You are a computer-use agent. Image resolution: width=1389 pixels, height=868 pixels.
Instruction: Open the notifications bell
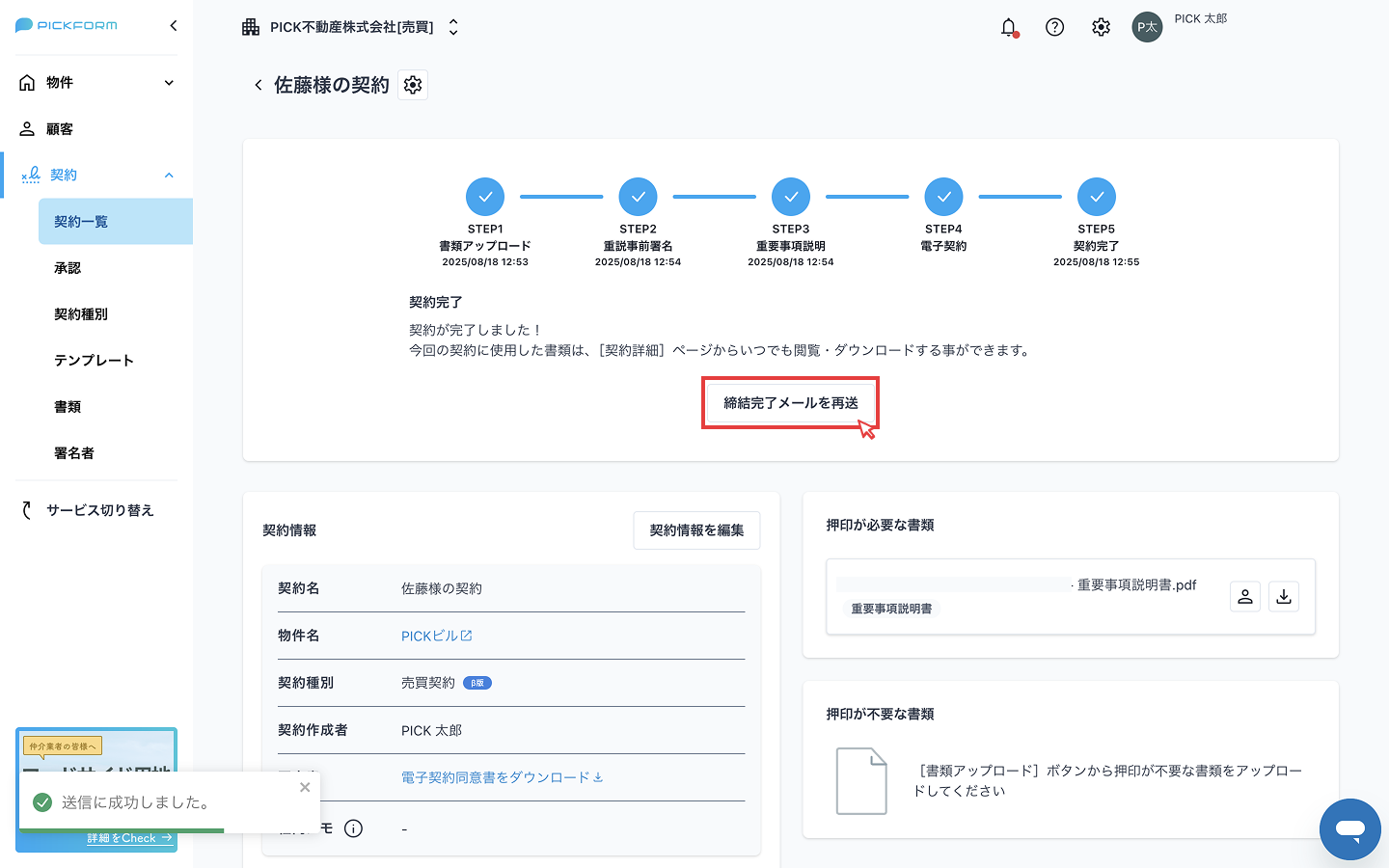coord(1008,28)
